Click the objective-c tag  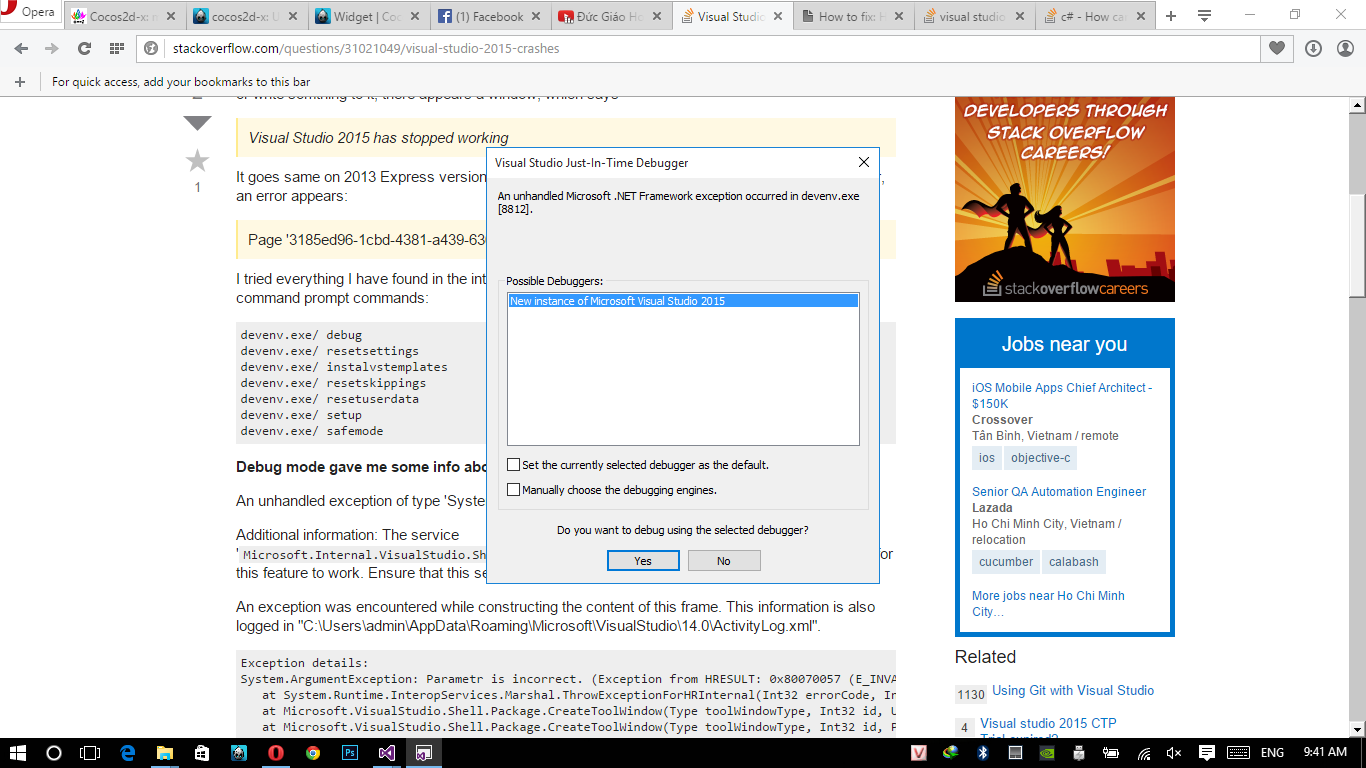pos(1040,458)
